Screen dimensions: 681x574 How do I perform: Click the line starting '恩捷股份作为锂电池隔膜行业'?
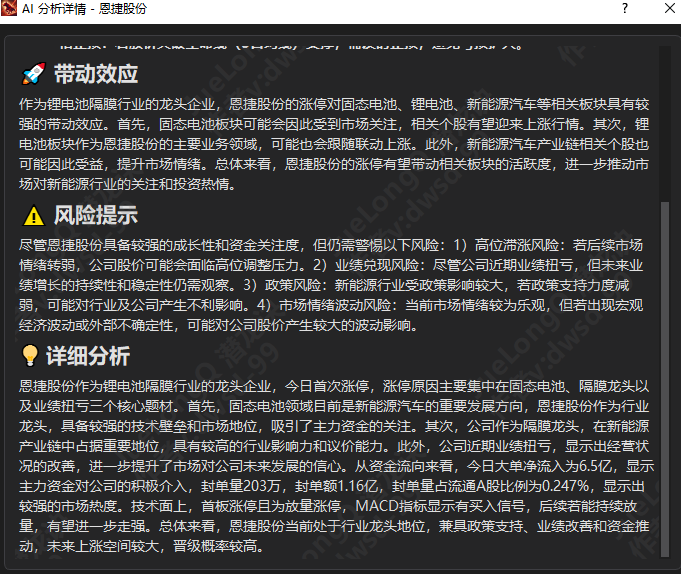coord(334,386)
